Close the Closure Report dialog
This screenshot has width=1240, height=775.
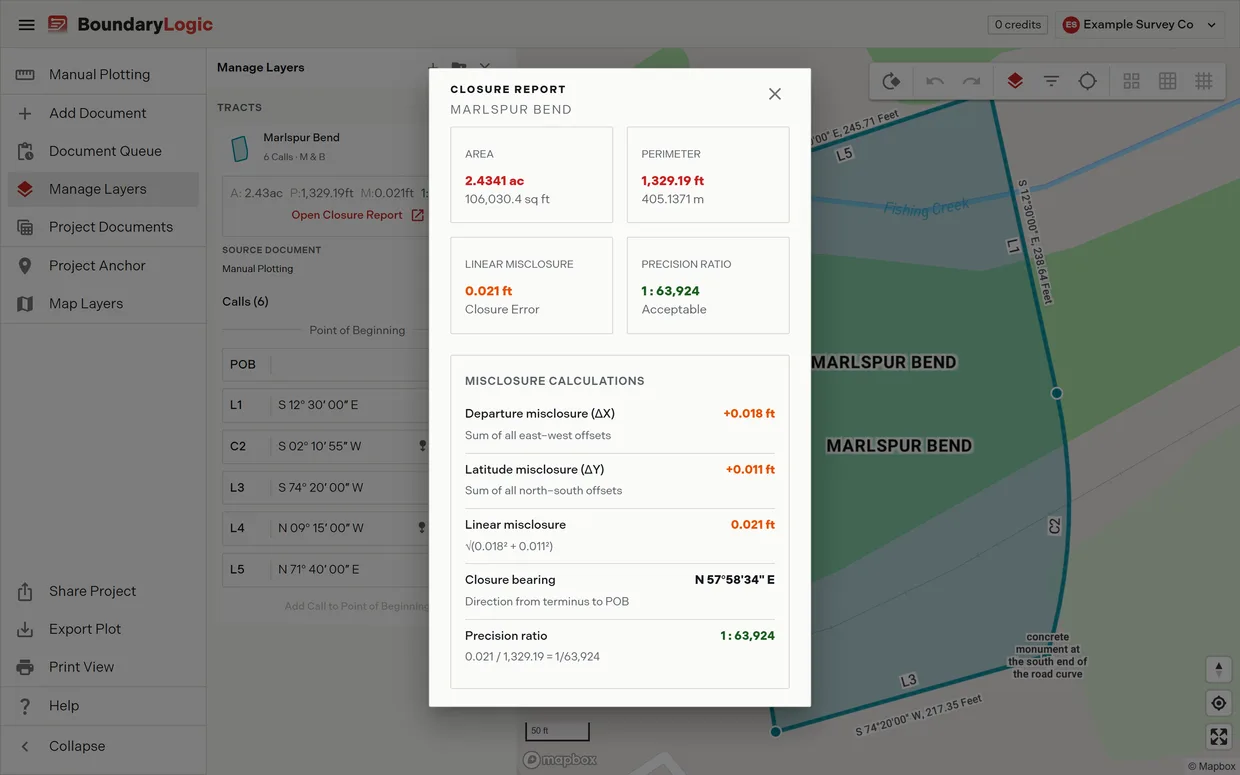[774, 94]
